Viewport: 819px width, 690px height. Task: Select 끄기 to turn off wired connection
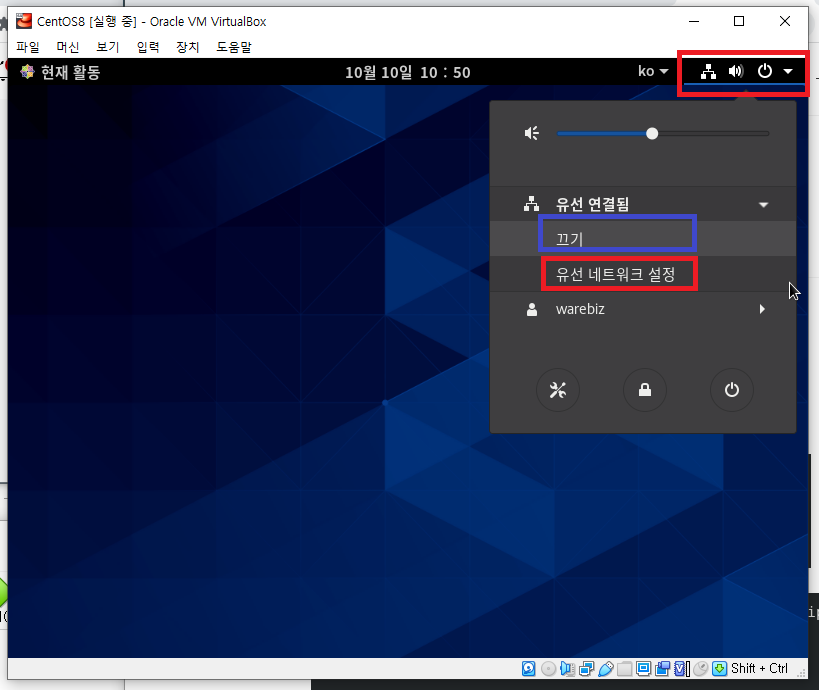(643, 239)
